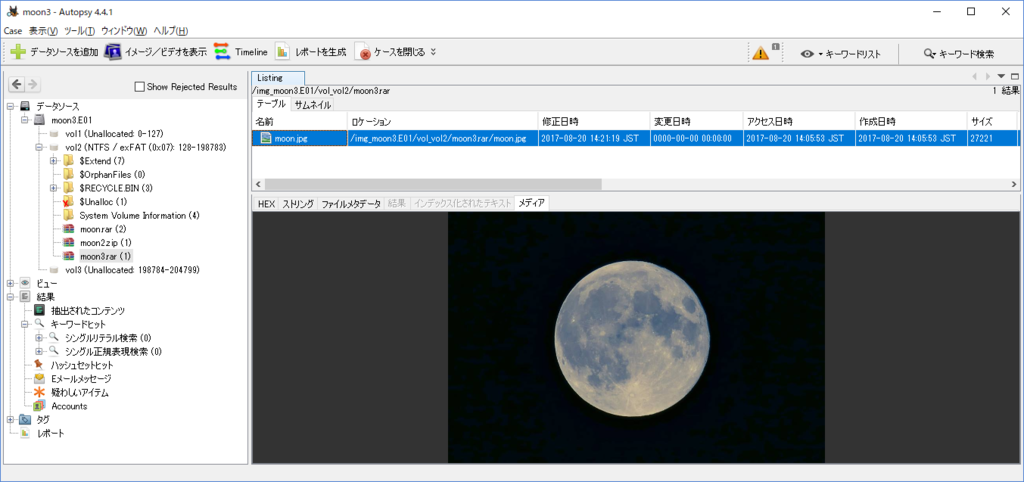Click the Accounts icon in tree
The width and height of the screenshot is (1024, 482).
[x=39, y=406]
